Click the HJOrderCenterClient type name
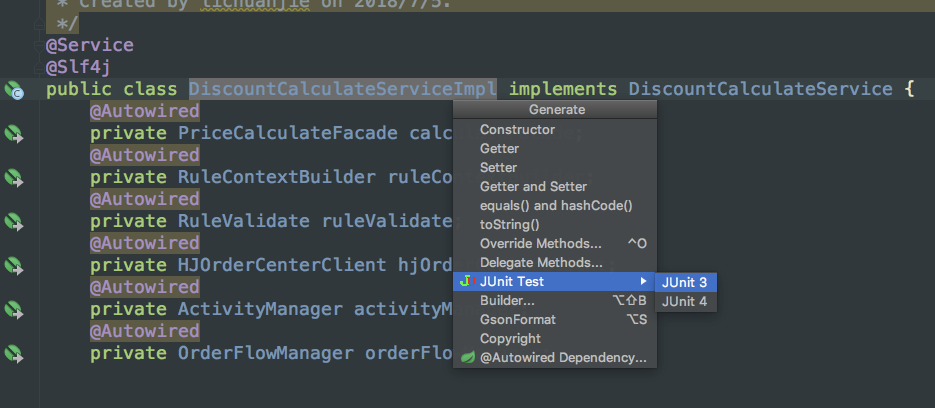The width and height of the screenshot is (935, 408). tap(283, 265)
